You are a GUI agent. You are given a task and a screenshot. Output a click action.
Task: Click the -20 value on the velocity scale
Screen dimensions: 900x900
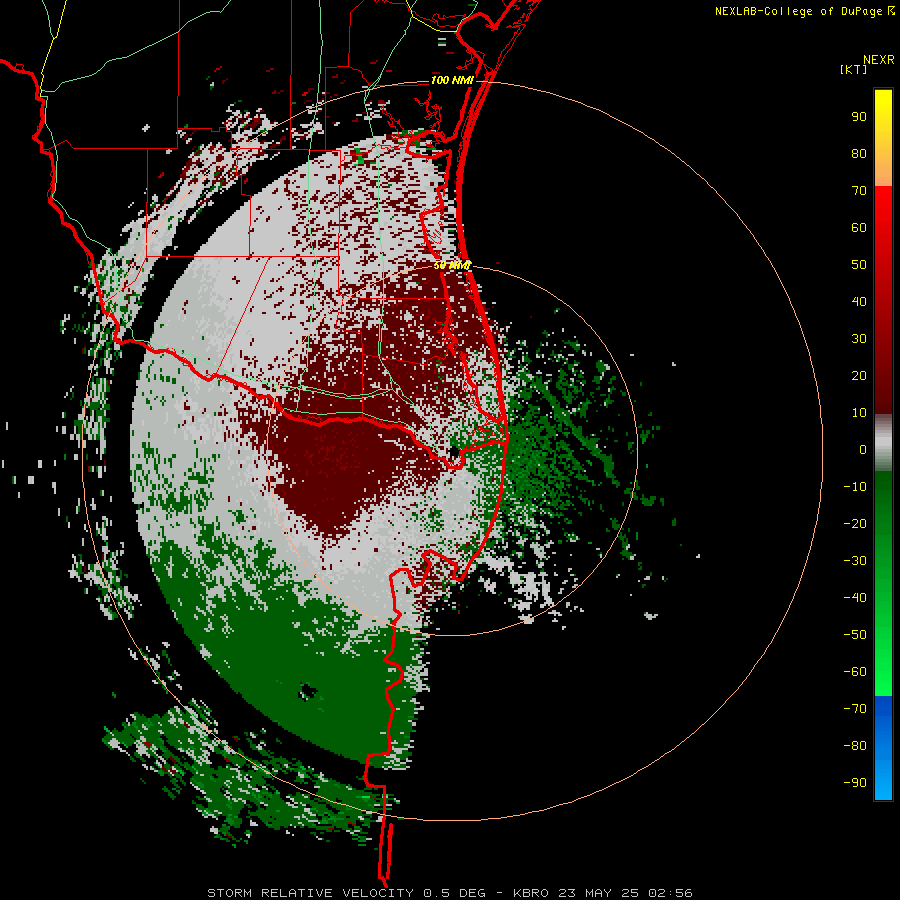click(x=855, y=523)
